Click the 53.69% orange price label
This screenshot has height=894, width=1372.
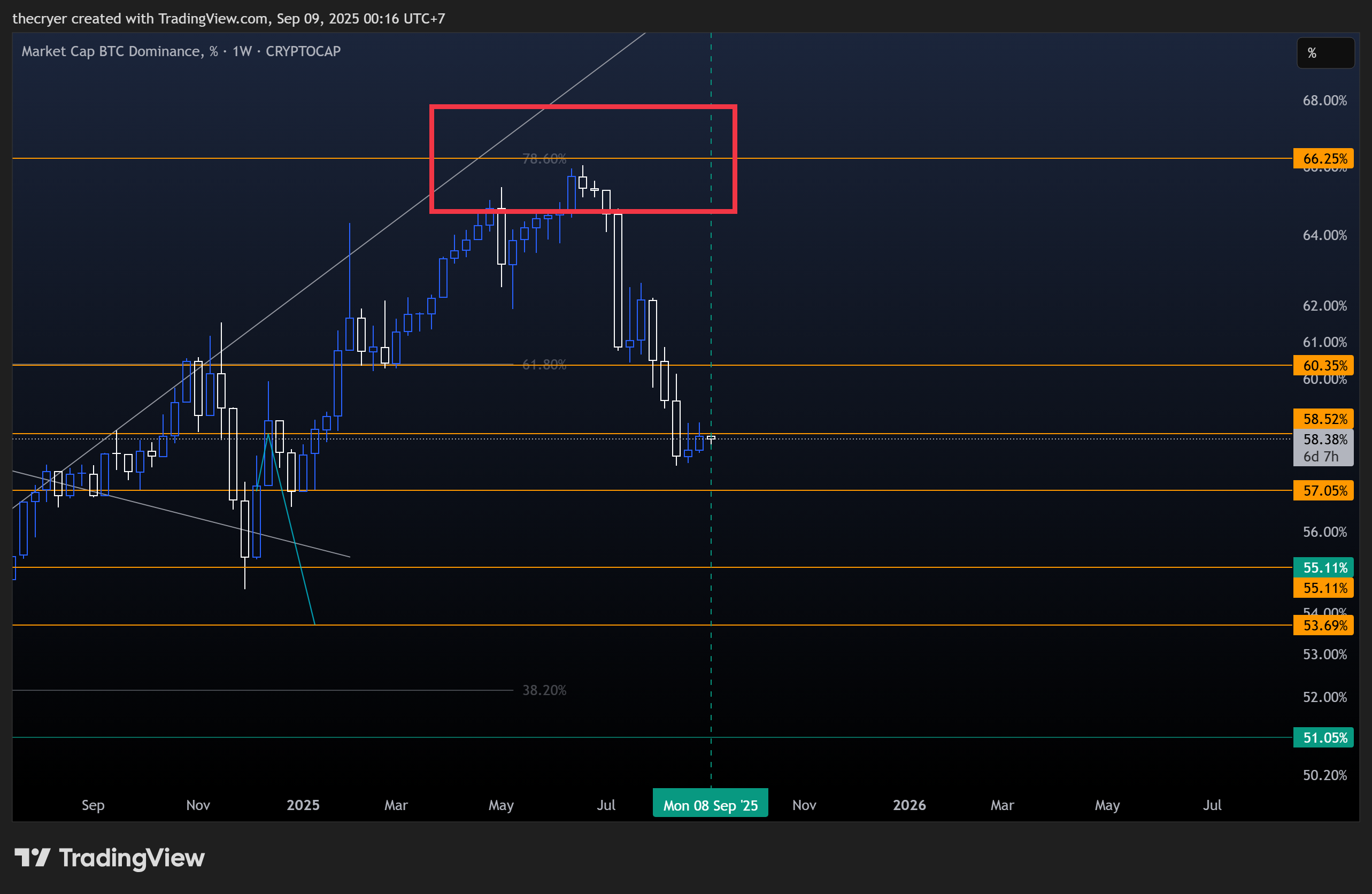coord(1323,625)
